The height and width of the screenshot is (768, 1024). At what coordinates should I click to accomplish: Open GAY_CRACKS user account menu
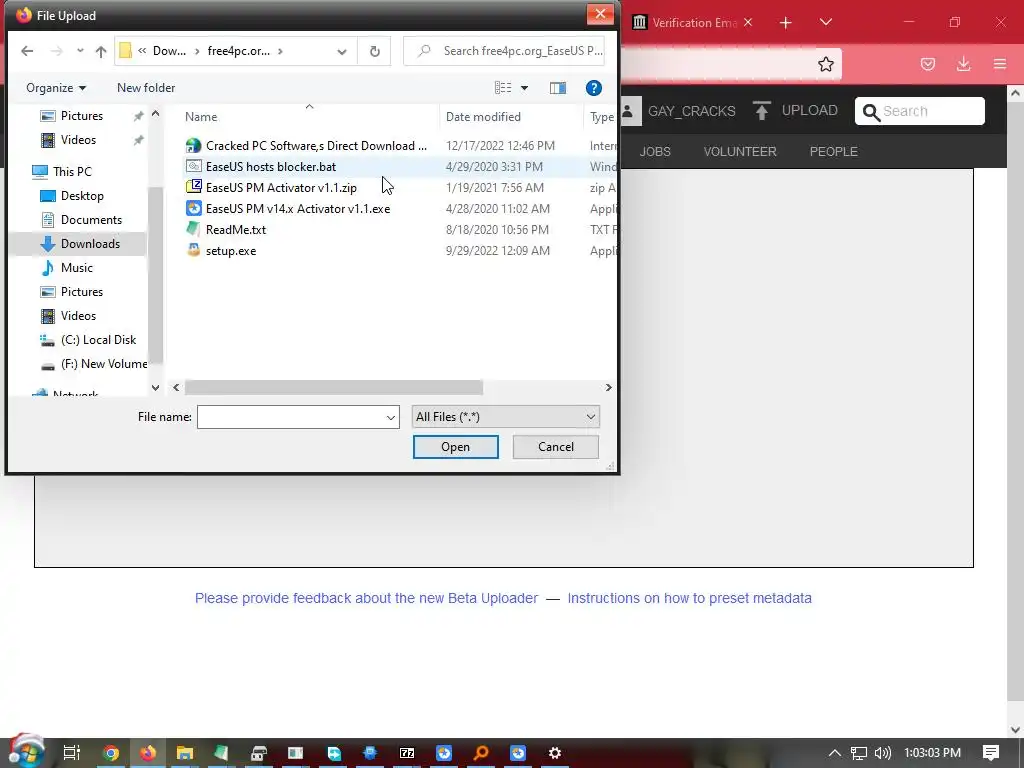[679, 111]
